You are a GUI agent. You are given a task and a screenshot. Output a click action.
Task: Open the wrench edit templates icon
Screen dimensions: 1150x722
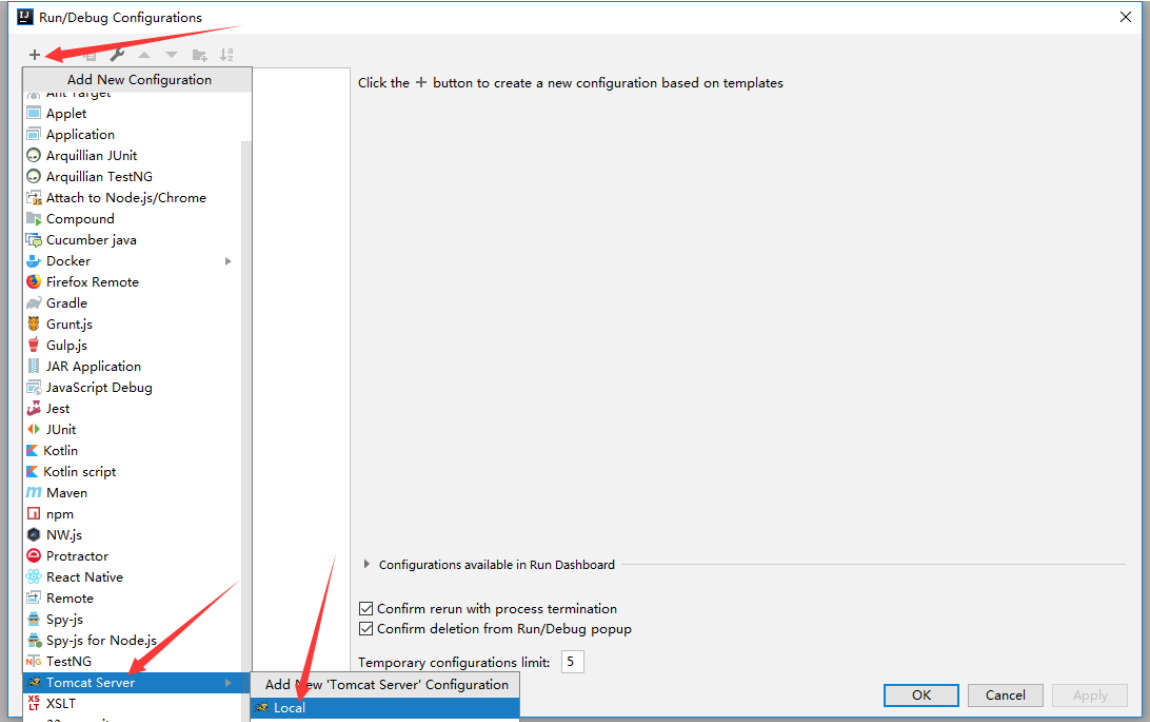coord(117,54)
